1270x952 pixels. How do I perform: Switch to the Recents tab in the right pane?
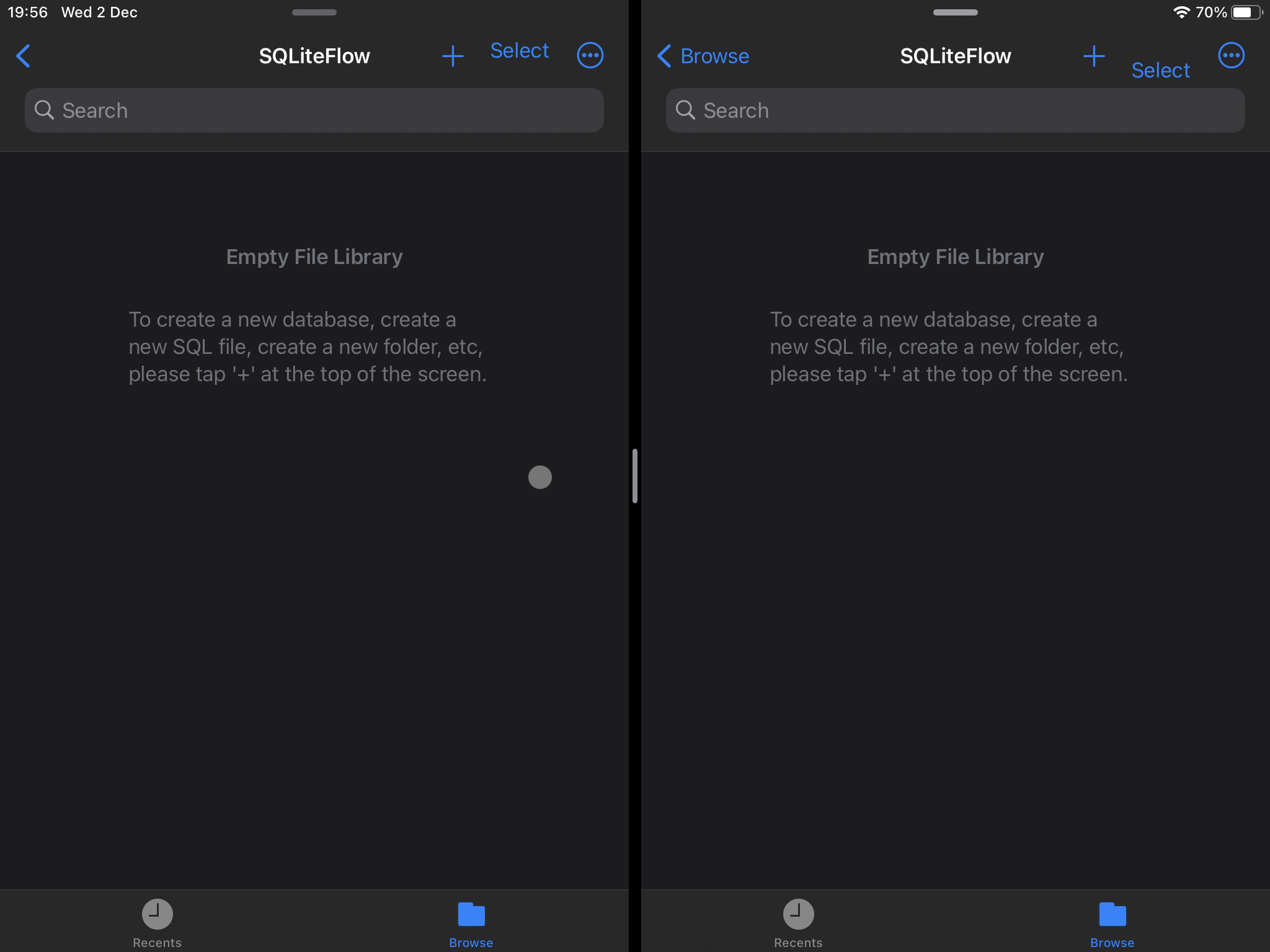click(798, 923)
